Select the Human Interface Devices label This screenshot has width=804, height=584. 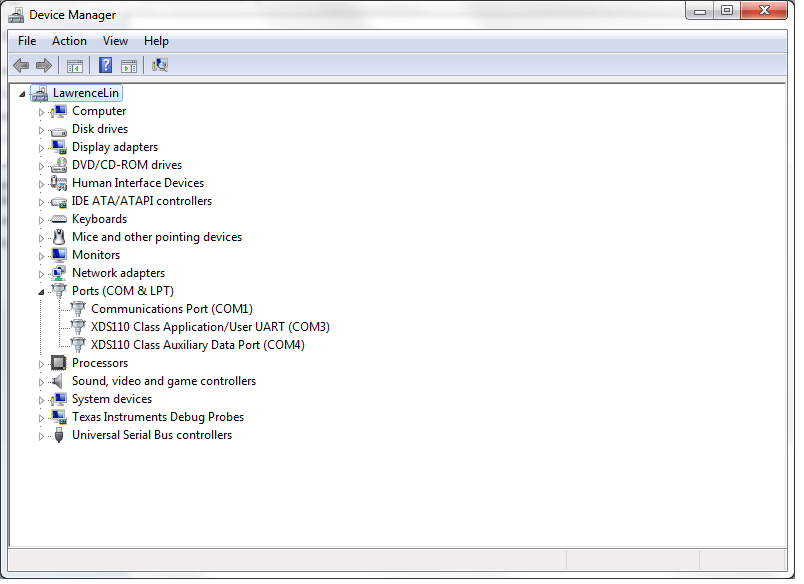click(138, 183)
